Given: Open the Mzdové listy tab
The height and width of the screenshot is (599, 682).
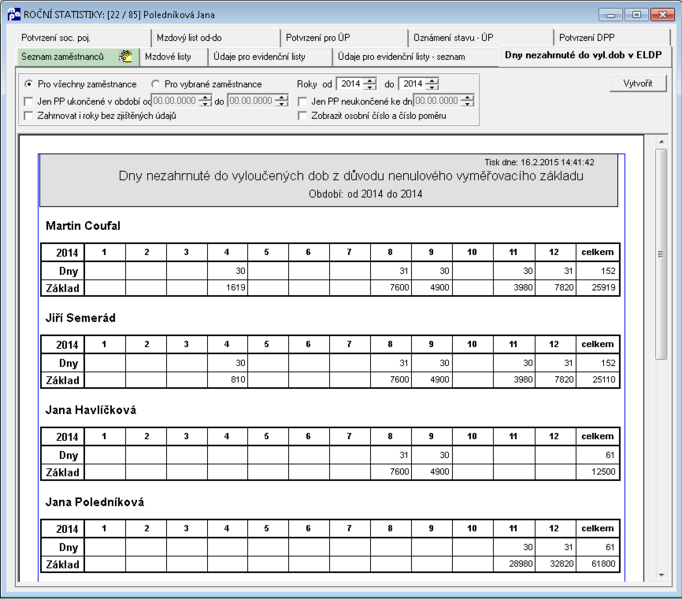Looking at the screenshot, I should click(x=174, y=57).
